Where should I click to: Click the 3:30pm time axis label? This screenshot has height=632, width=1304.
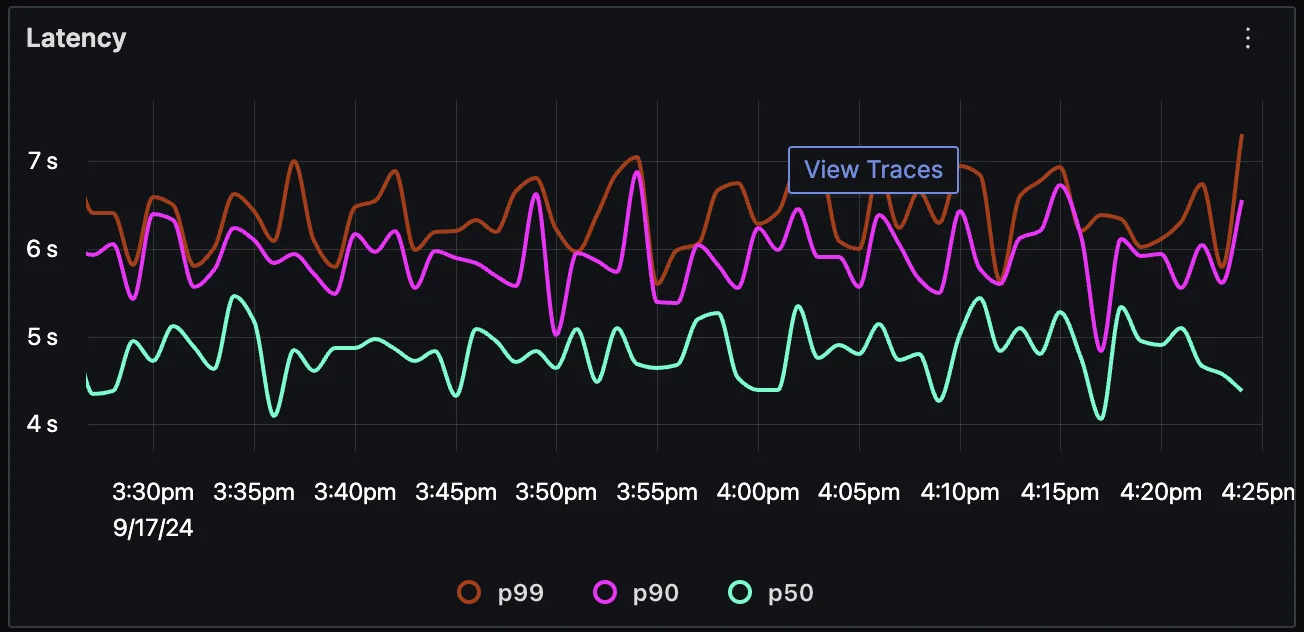[x=154, y=492]
